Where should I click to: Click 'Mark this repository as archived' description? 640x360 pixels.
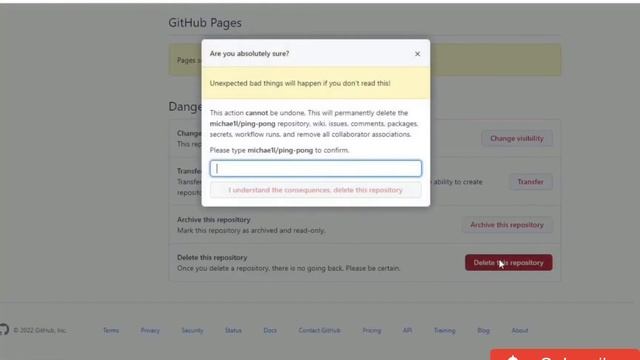point(251,230)
